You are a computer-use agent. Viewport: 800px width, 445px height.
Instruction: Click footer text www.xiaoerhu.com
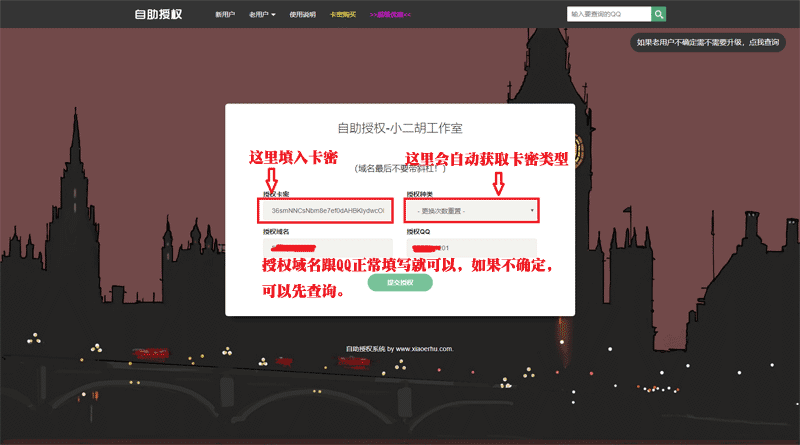(x=424, y=349)
